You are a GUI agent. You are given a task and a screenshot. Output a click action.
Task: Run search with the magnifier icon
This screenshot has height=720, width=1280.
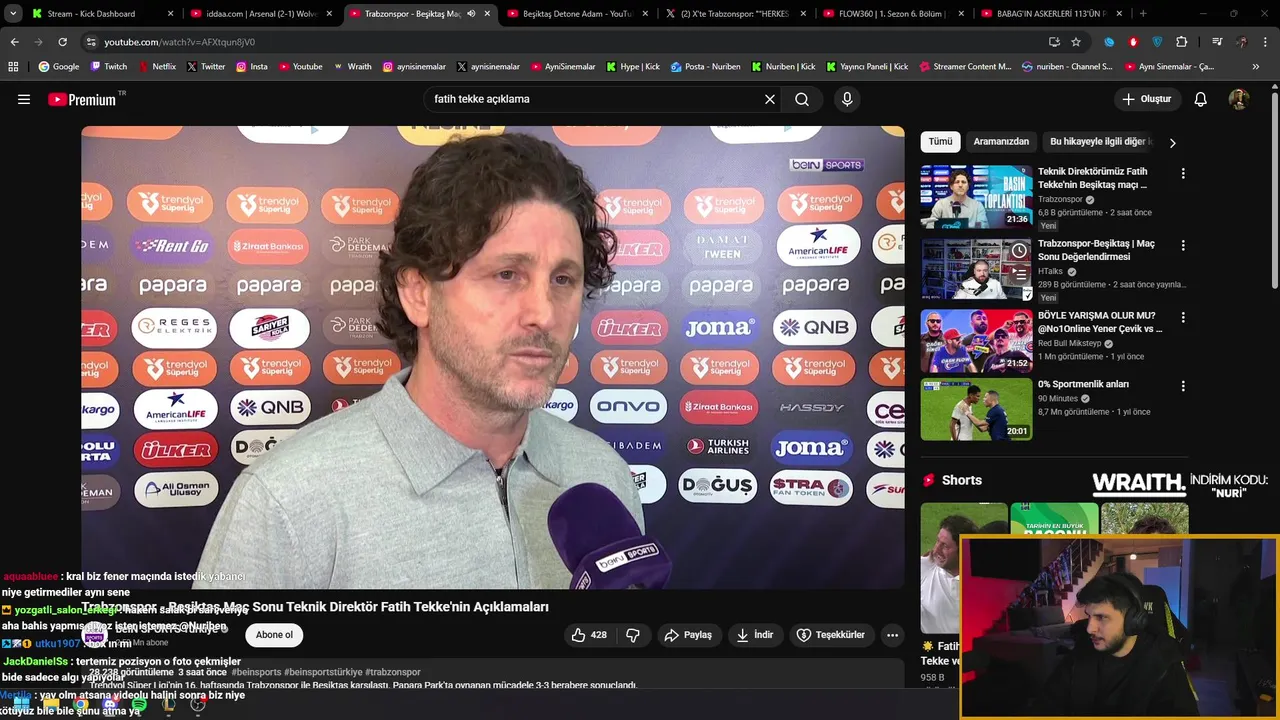pos(802,99)
